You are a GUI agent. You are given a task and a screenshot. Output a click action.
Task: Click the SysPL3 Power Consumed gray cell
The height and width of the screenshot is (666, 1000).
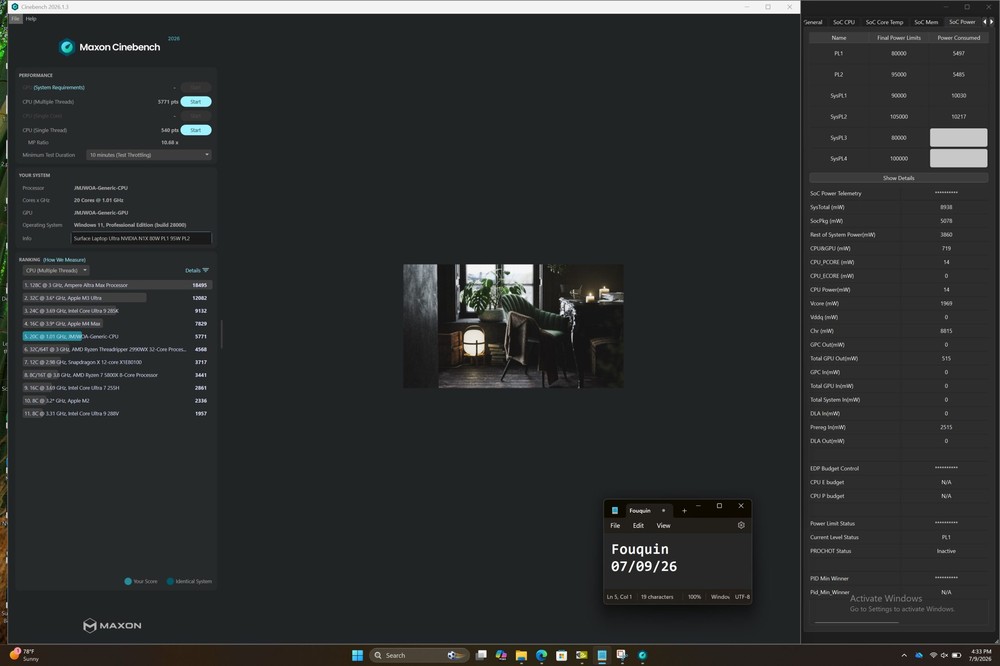[958, 137]
